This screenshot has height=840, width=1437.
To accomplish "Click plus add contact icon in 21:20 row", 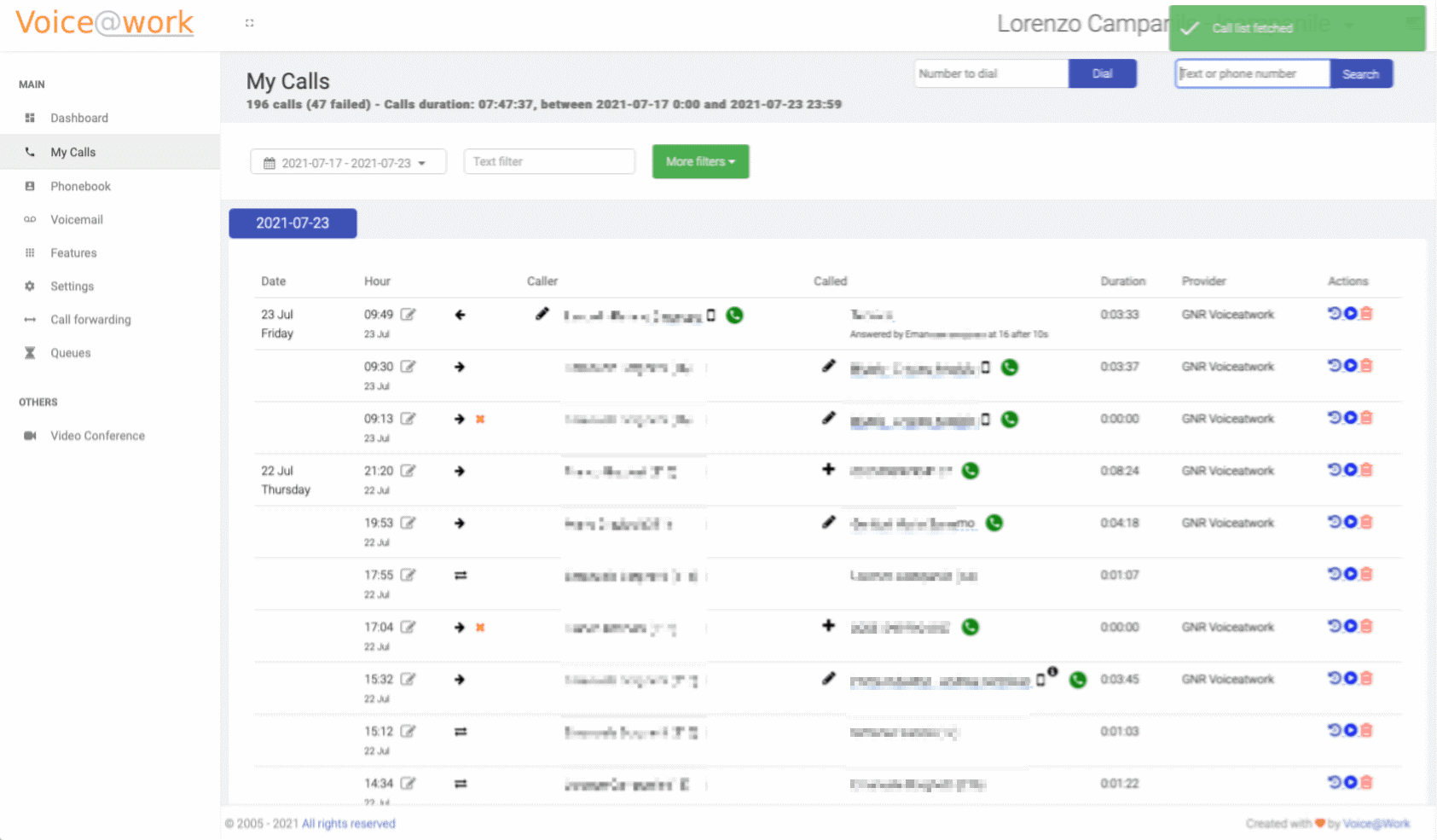I will coord(828,469).
